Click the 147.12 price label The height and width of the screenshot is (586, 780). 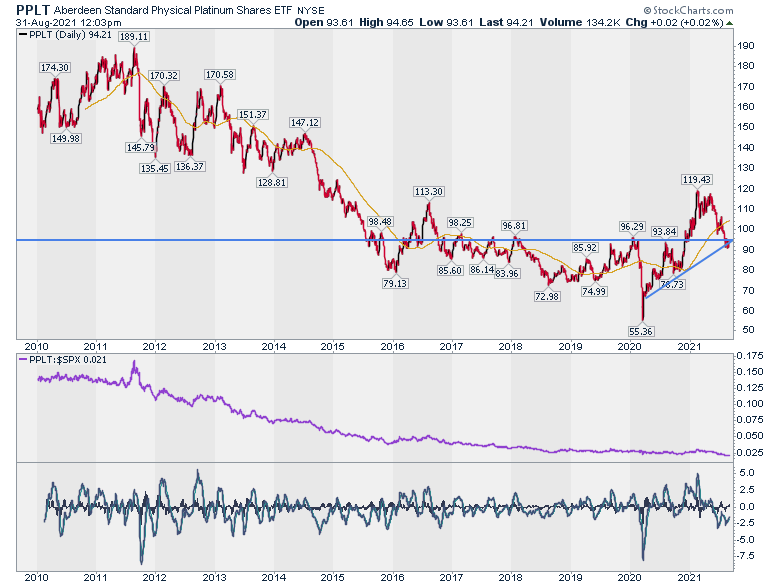point(305,122)
